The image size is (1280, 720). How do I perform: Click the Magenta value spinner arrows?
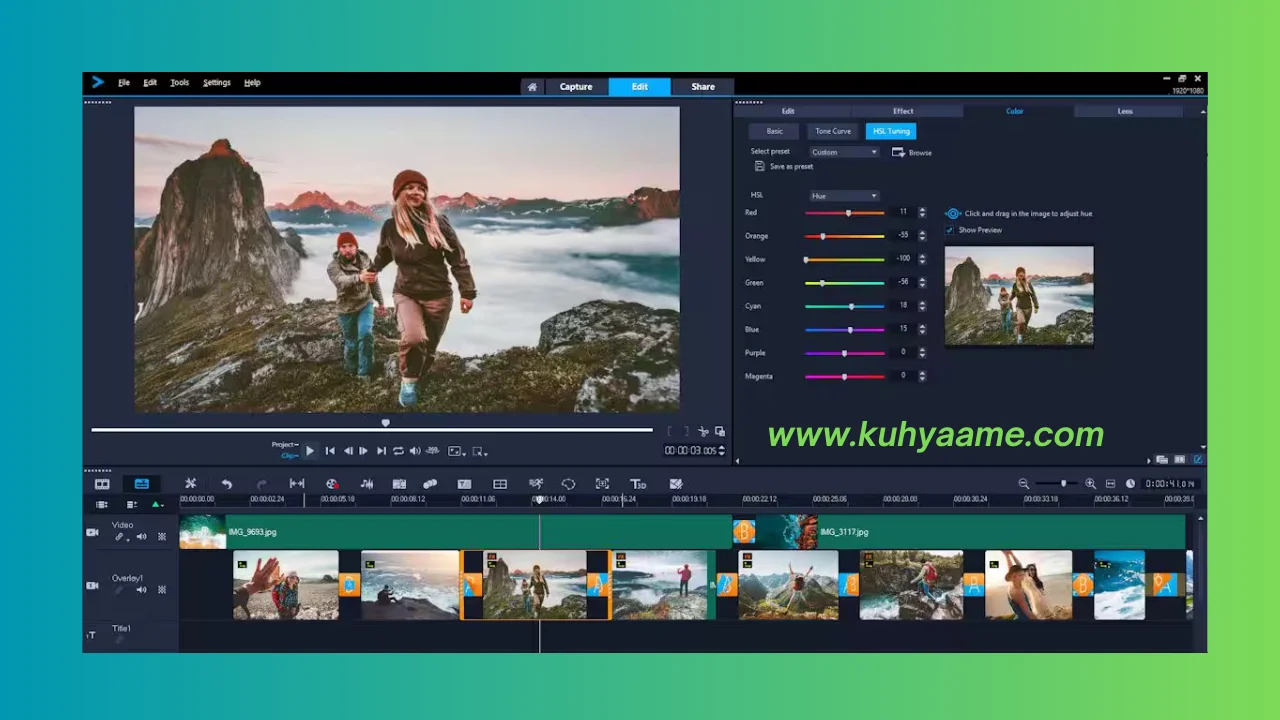pyautogui.click(x=922, y=376)
